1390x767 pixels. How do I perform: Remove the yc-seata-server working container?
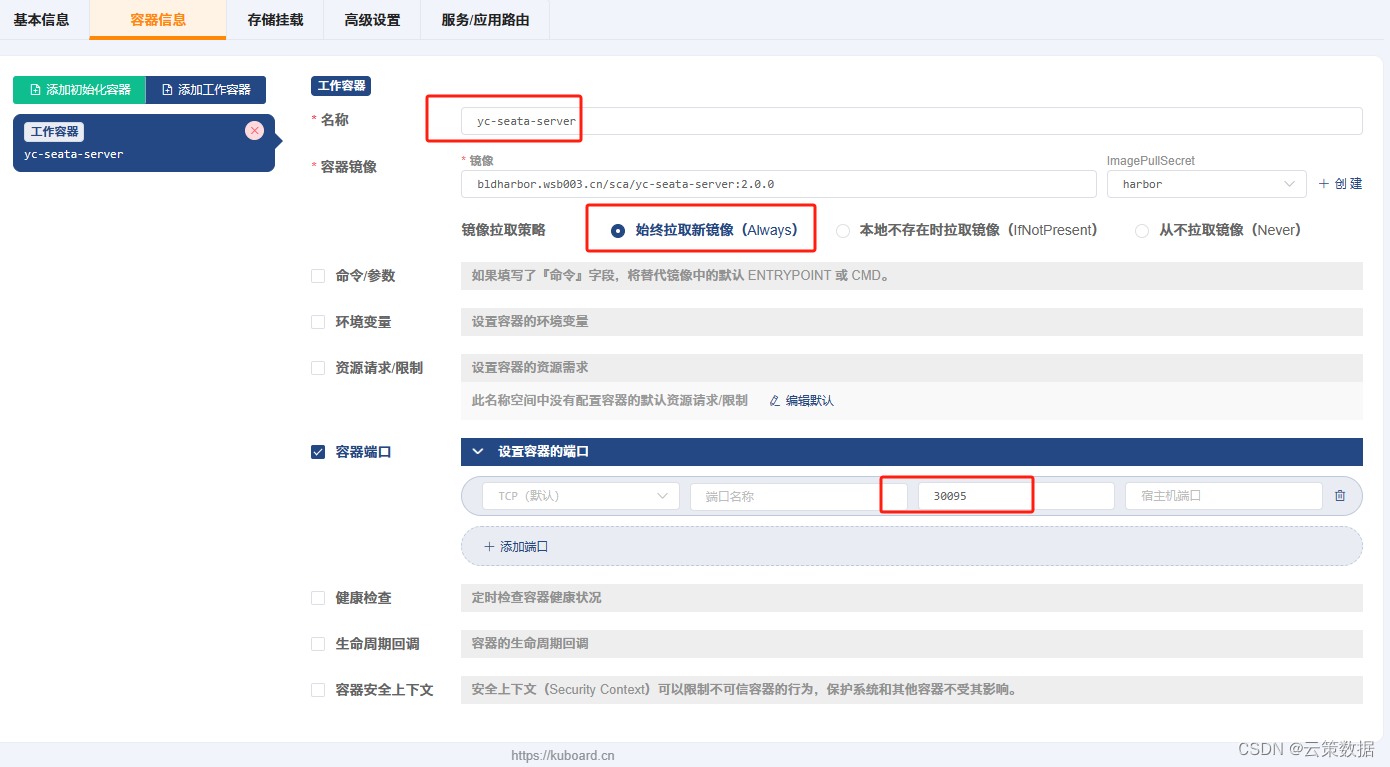[x=254, y=130]
